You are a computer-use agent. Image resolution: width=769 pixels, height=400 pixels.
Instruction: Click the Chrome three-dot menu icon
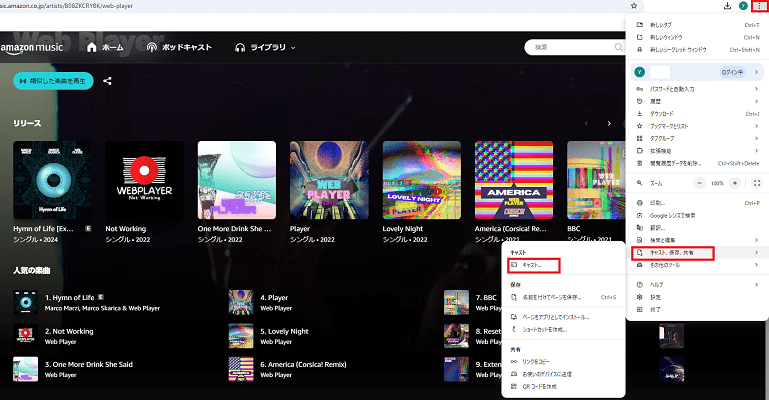(x=759, y=6)
